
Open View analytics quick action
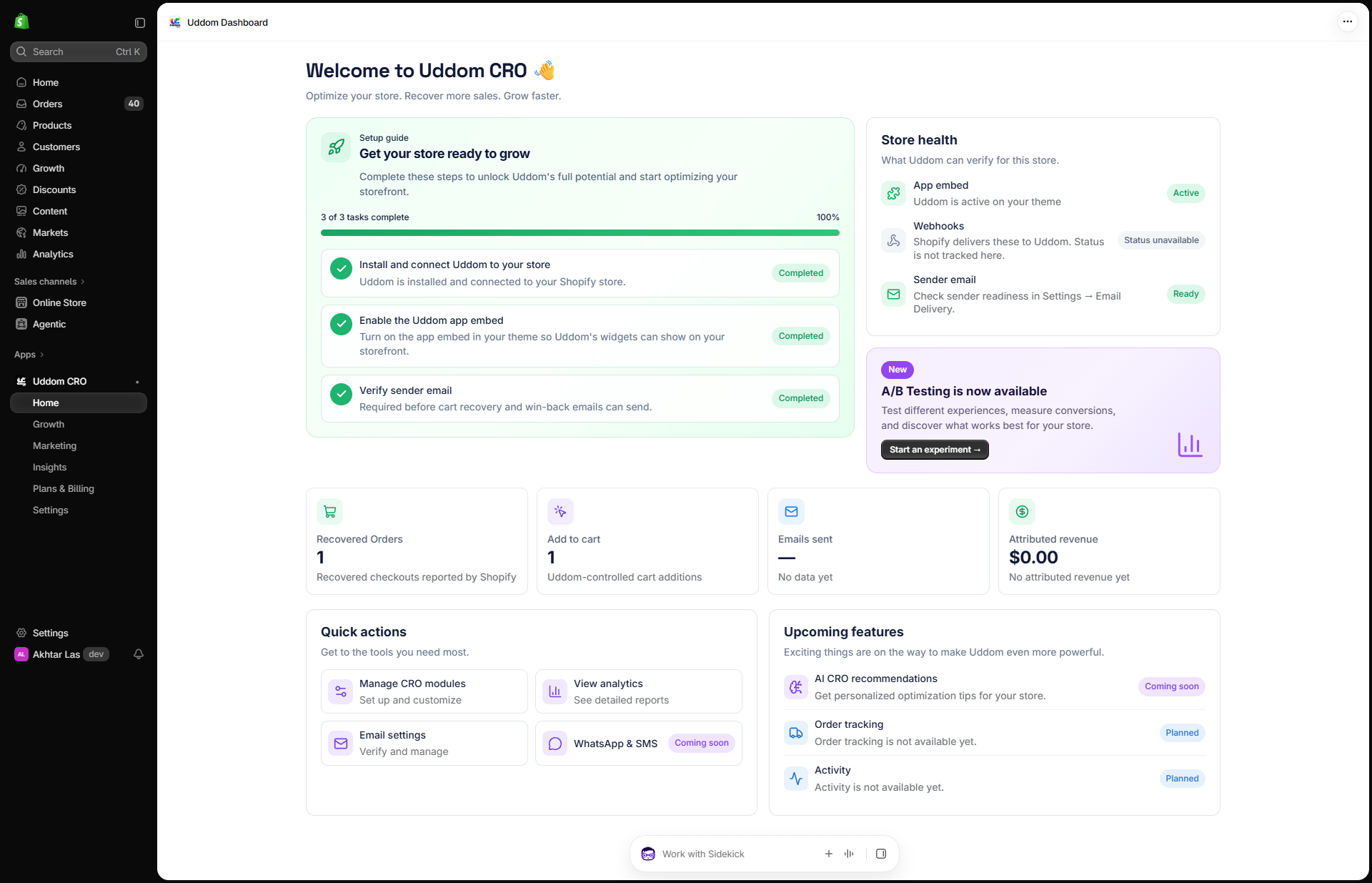pyautogui.click(x=639, y=691)
